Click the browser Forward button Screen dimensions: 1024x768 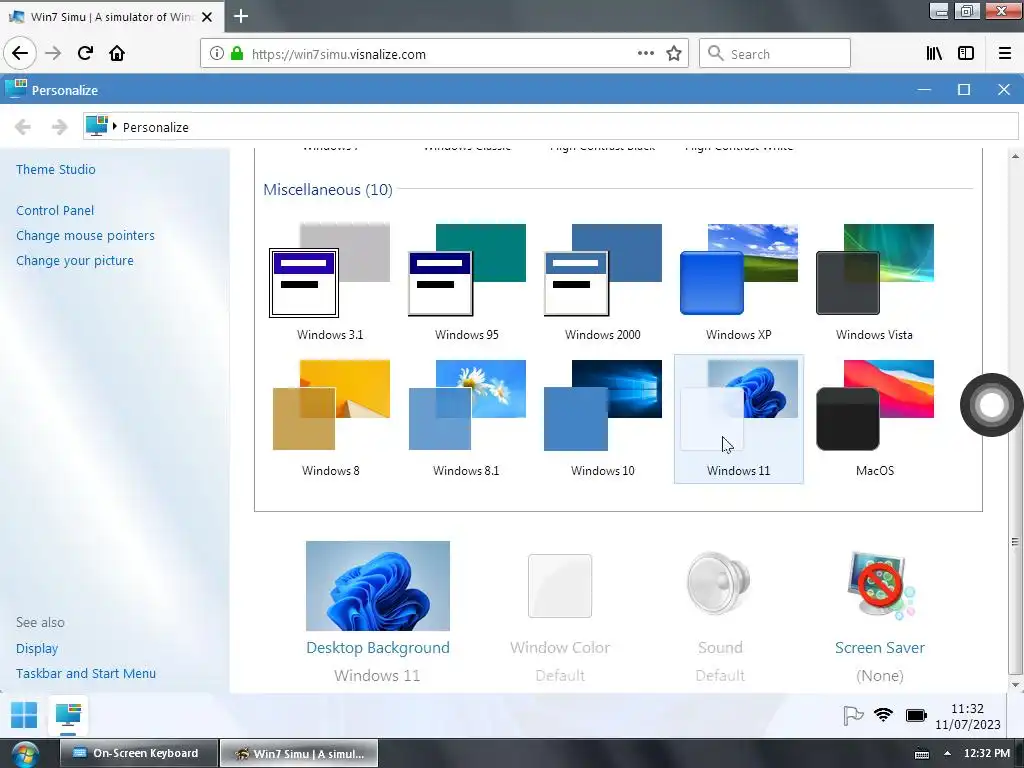(x=53, y=53)
